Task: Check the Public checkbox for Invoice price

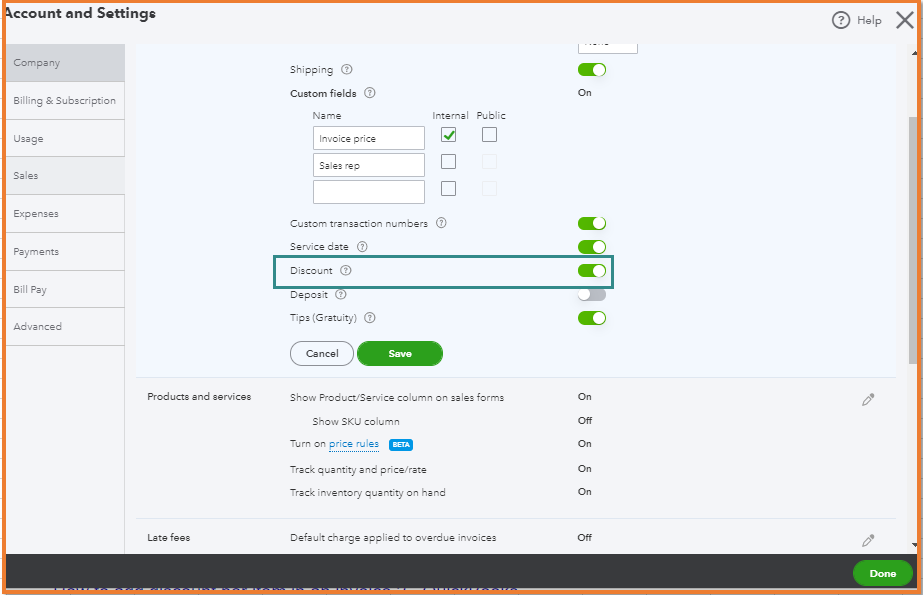Action: (489, 135)
